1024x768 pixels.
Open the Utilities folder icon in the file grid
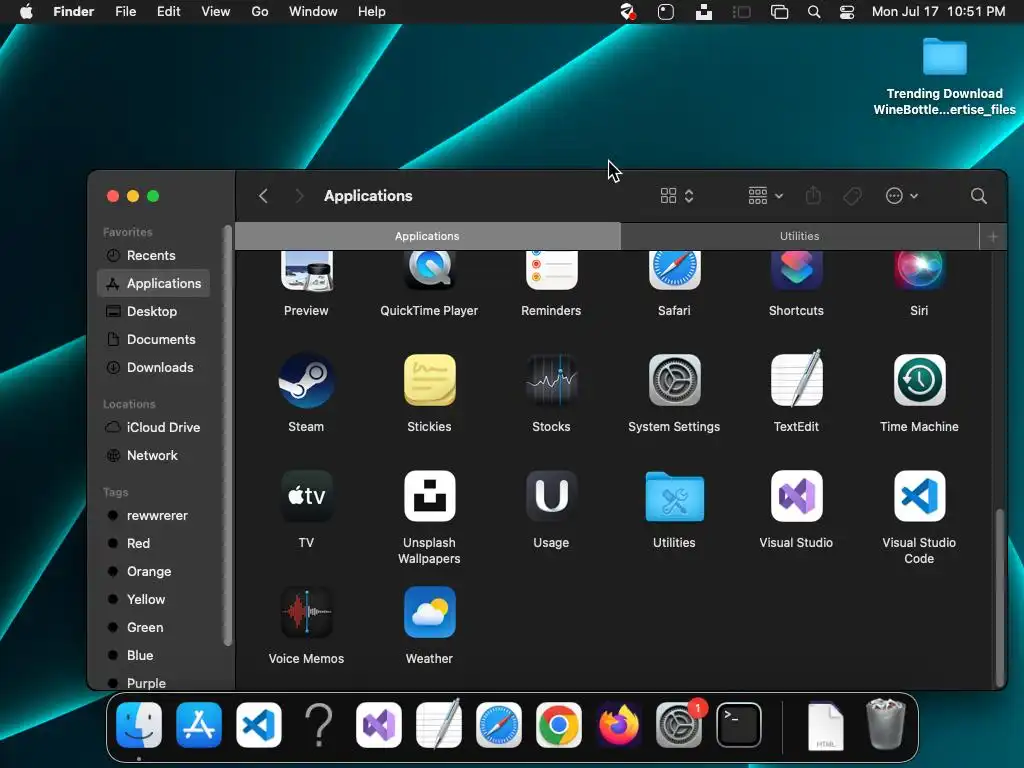point(674,496)
